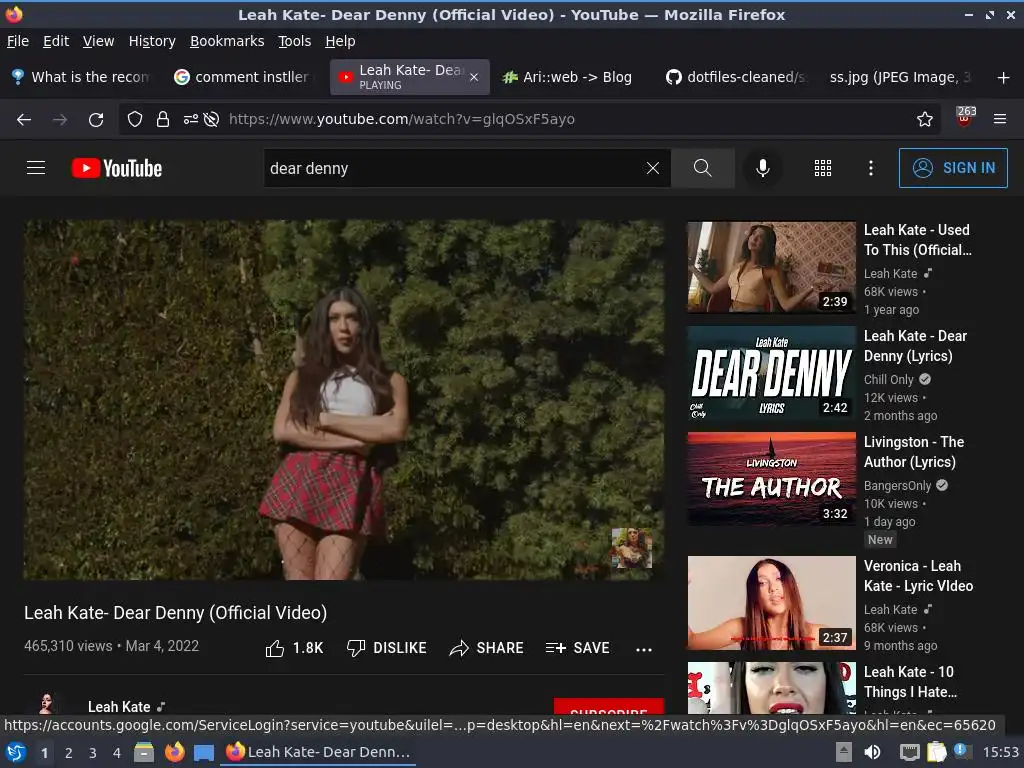This screenshot has width=1024, height=768.
Task: Close the Leah Kate playing tab
Action: click(474, 77)
